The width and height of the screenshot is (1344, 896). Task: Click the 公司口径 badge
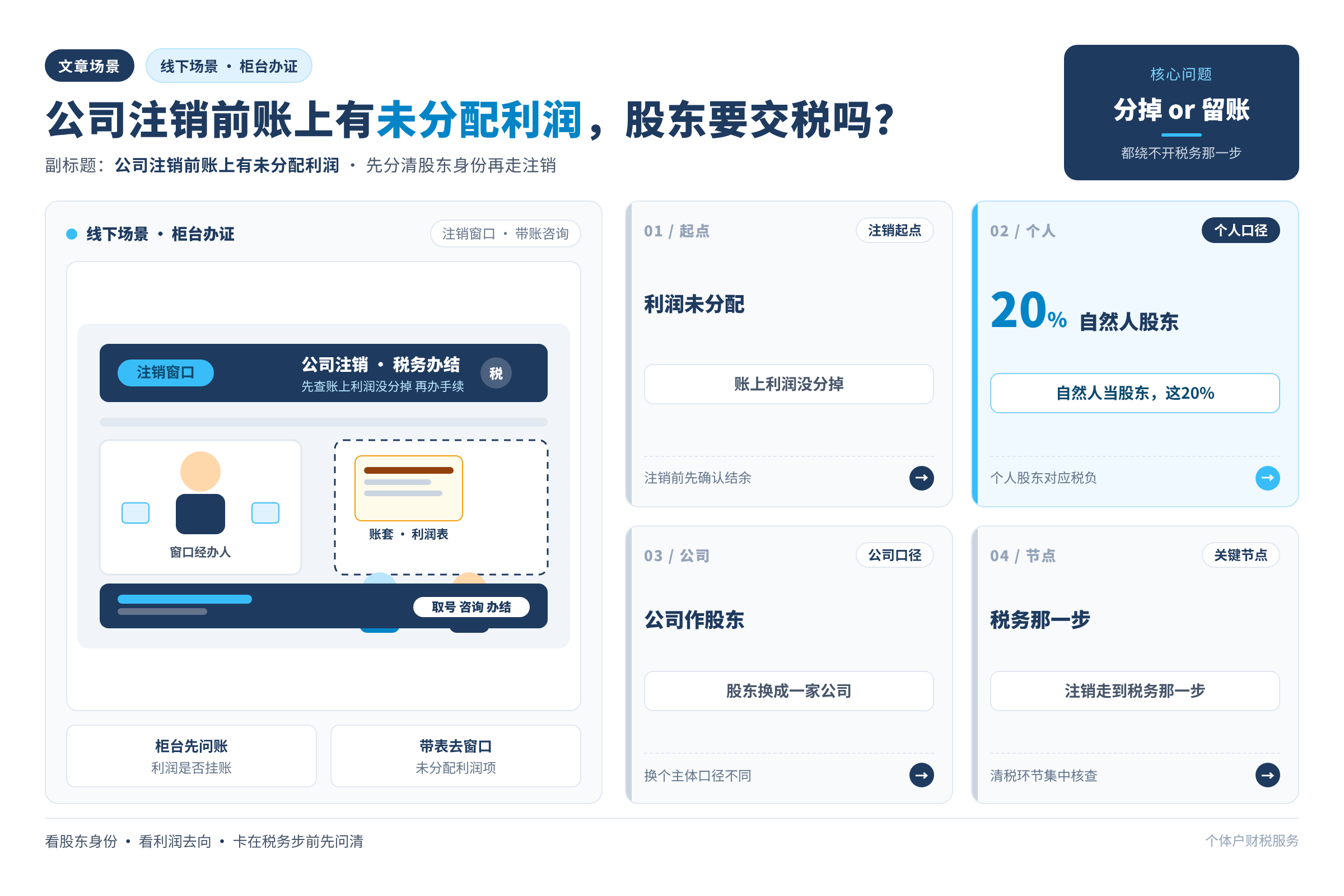(x=894, y=555)
